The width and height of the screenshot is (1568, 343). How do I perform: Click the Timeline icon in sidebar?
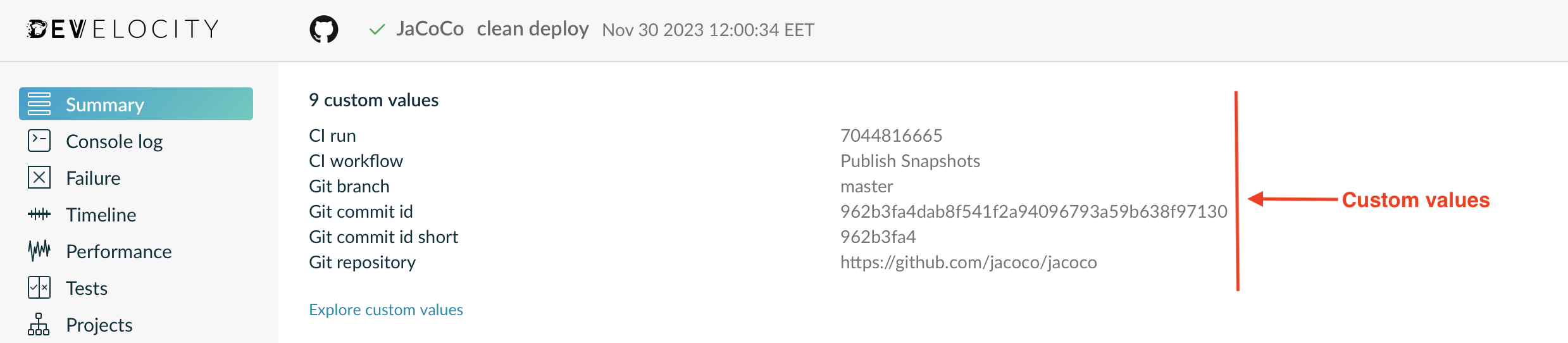pyautogui.click(x=39, y=215)
